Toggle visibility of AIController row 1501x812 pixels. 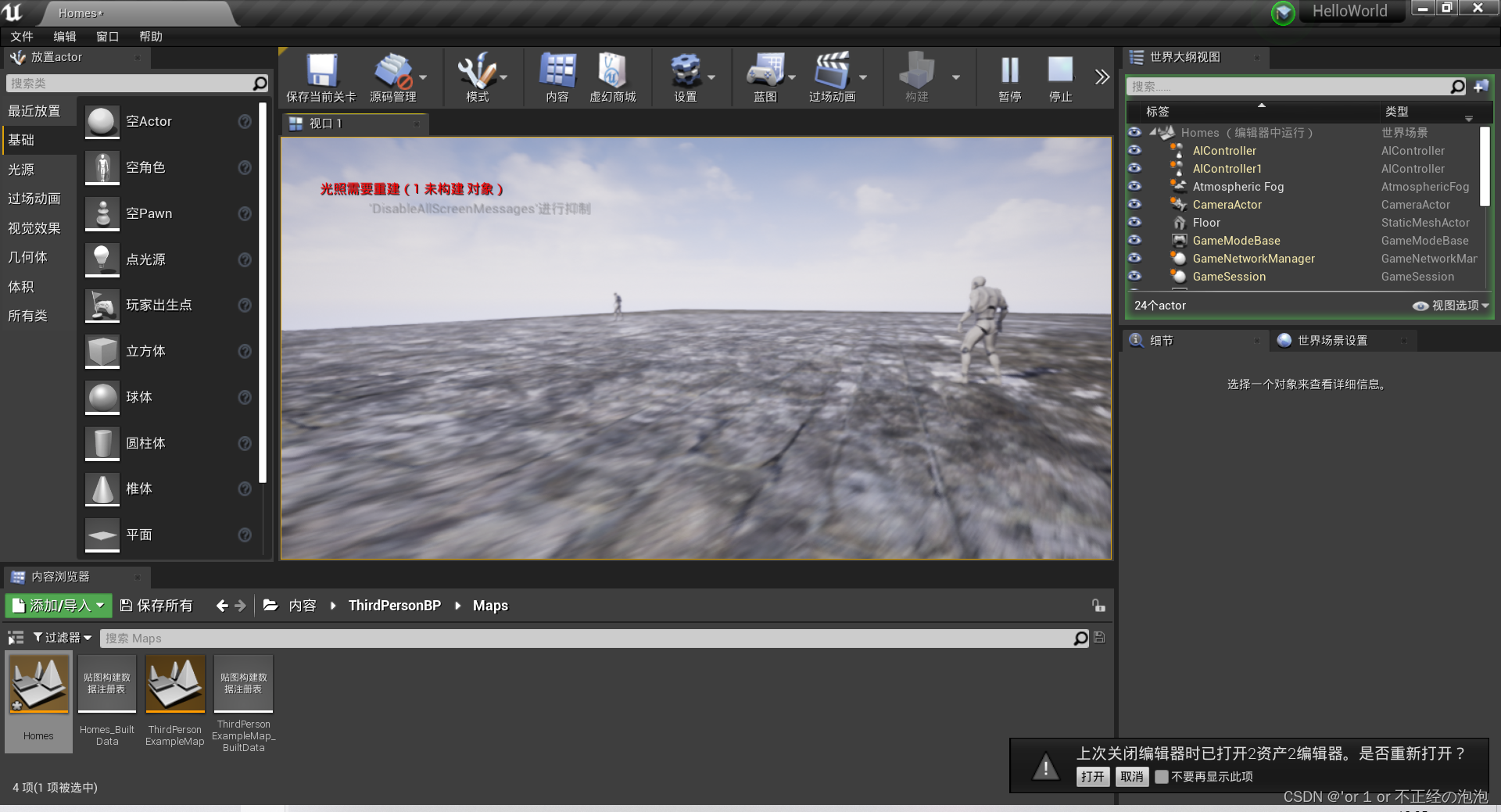pos(1134,151)
